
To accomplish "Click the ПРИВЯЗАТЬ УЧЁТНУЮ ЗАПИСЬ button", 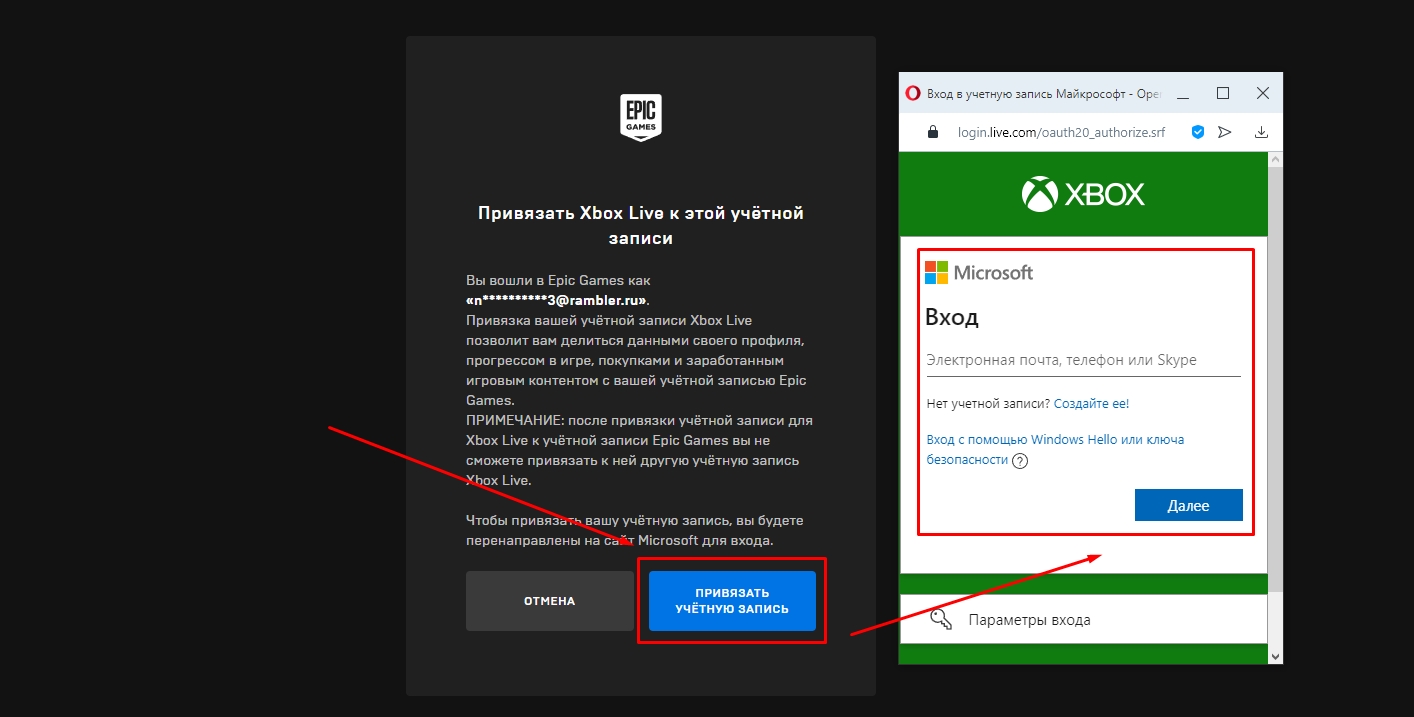I will point(732,601).
